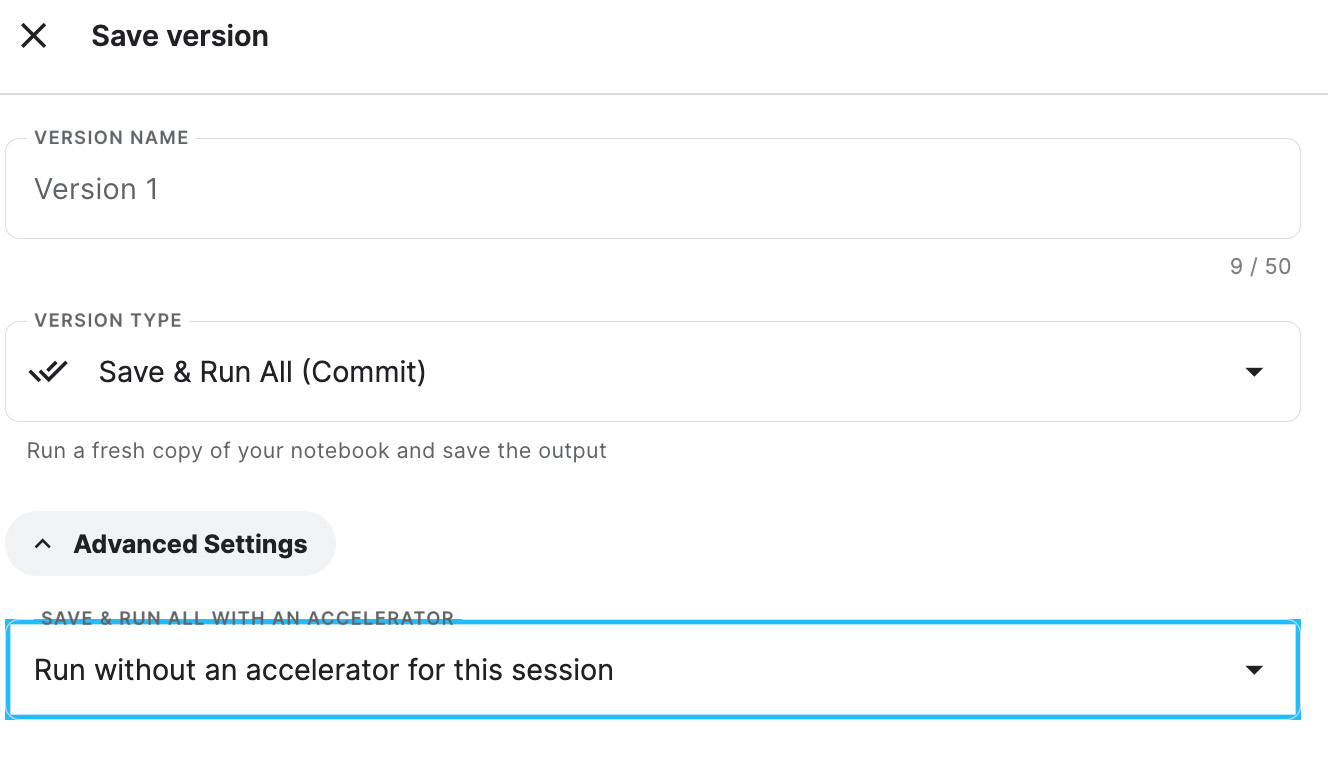Click the "Save version" panel title
The width and height of the screenshot is (1328, 764).
(180, 36)
